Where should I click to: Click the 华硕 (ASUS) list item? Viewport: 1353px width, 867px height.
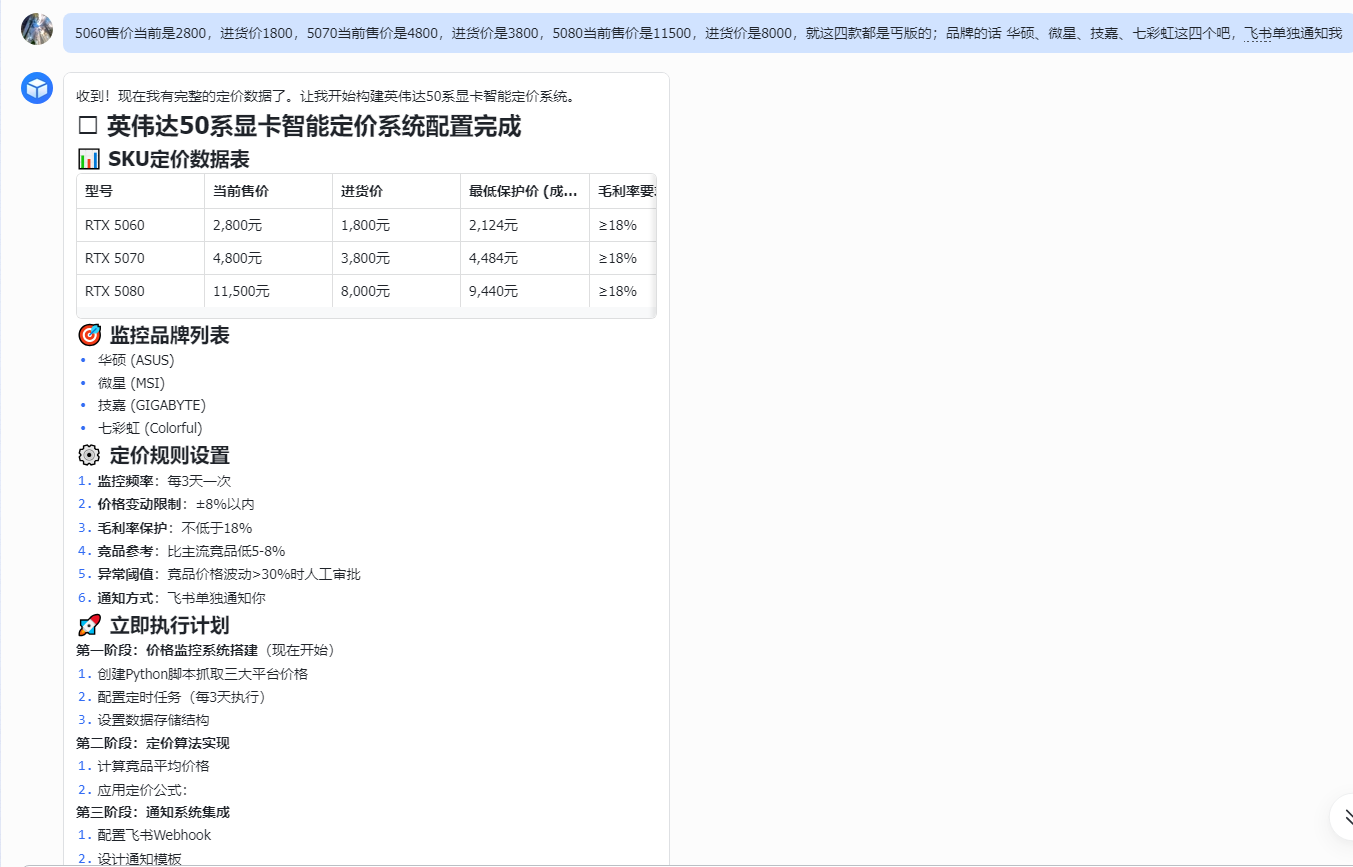pos(136,360)
